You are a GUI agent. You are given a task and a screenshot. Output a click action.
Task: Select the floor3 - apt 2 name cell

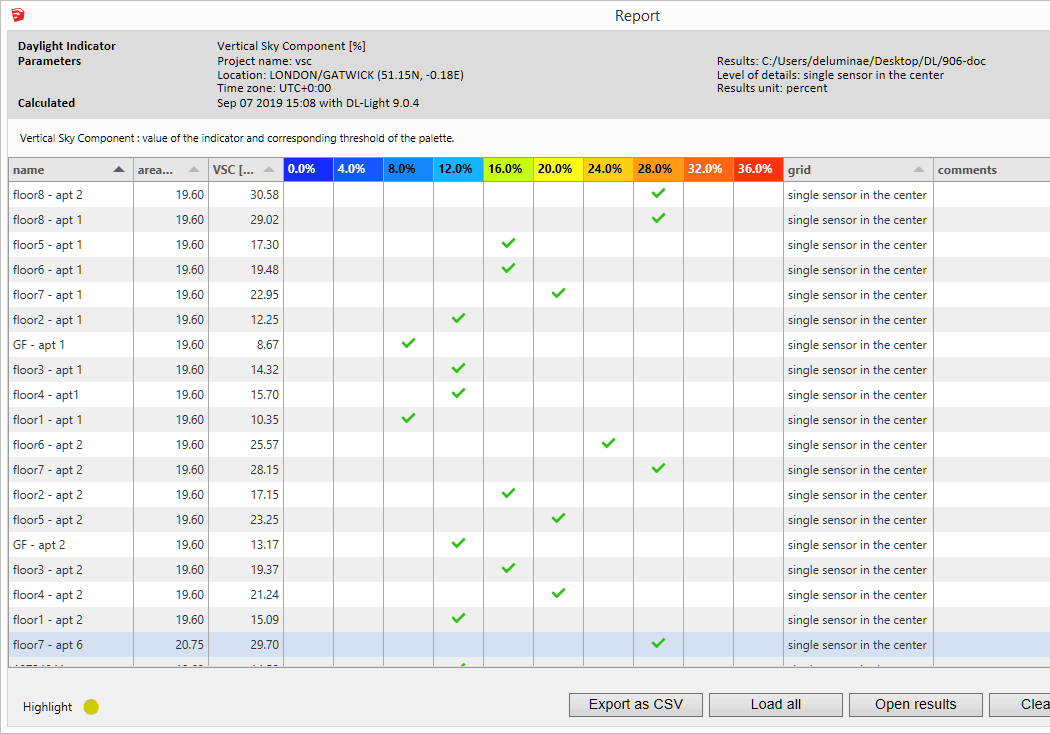point(71,570)
